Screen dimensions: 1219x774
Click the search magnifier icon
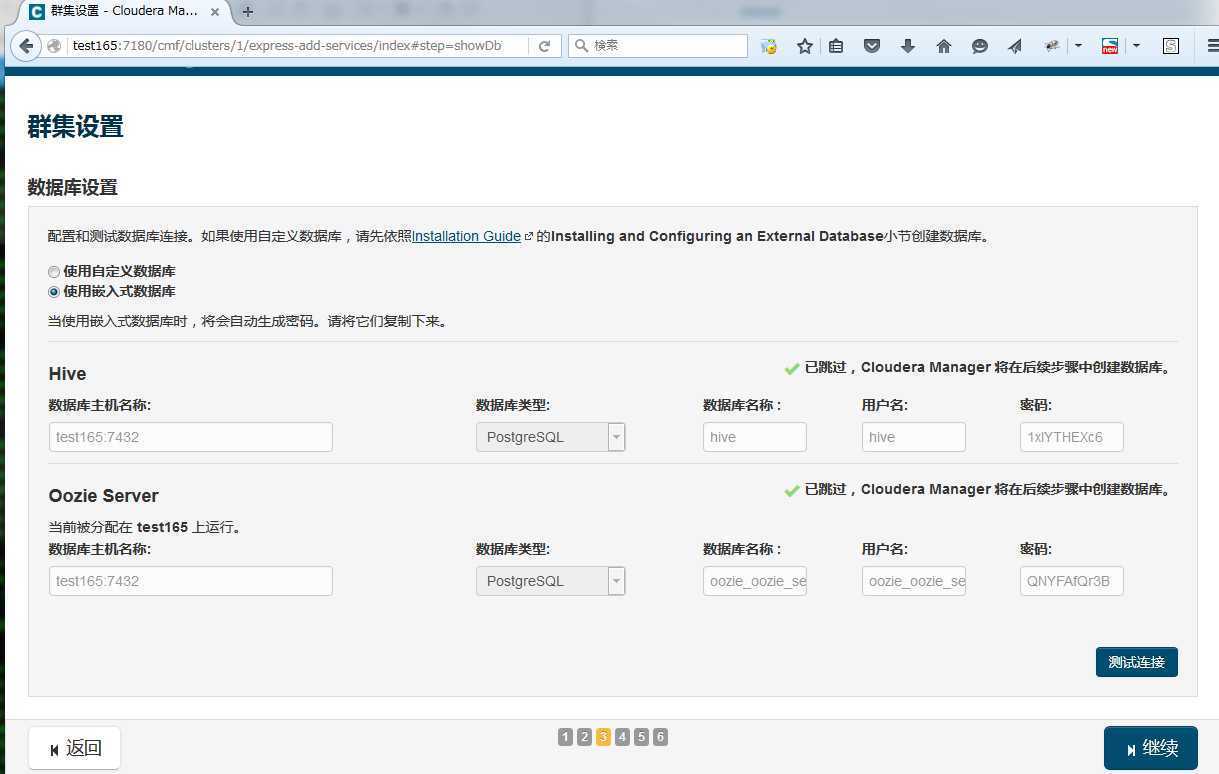[x=581, y=46]
